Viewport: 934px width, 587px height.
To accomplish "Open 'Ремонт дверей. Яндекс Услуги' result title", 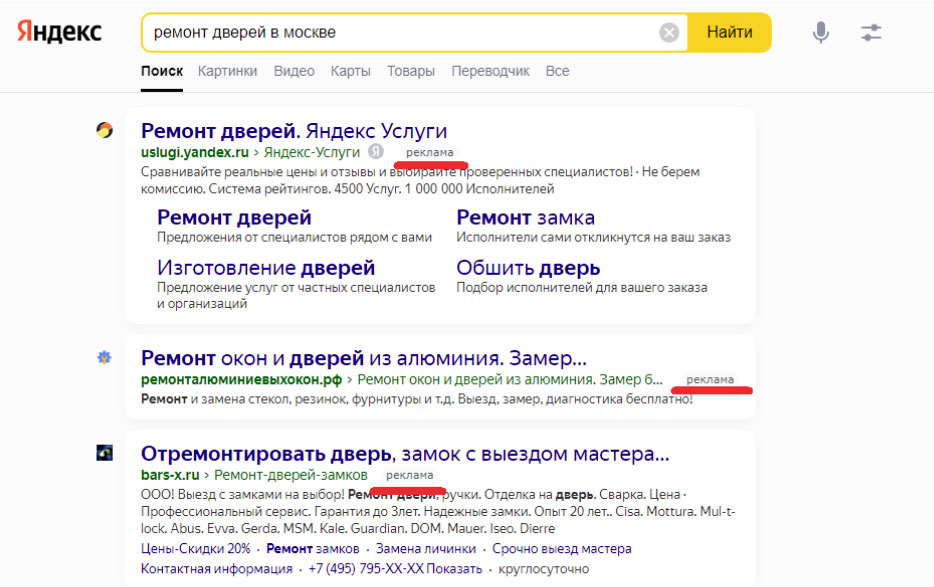I will coord(294,131).
